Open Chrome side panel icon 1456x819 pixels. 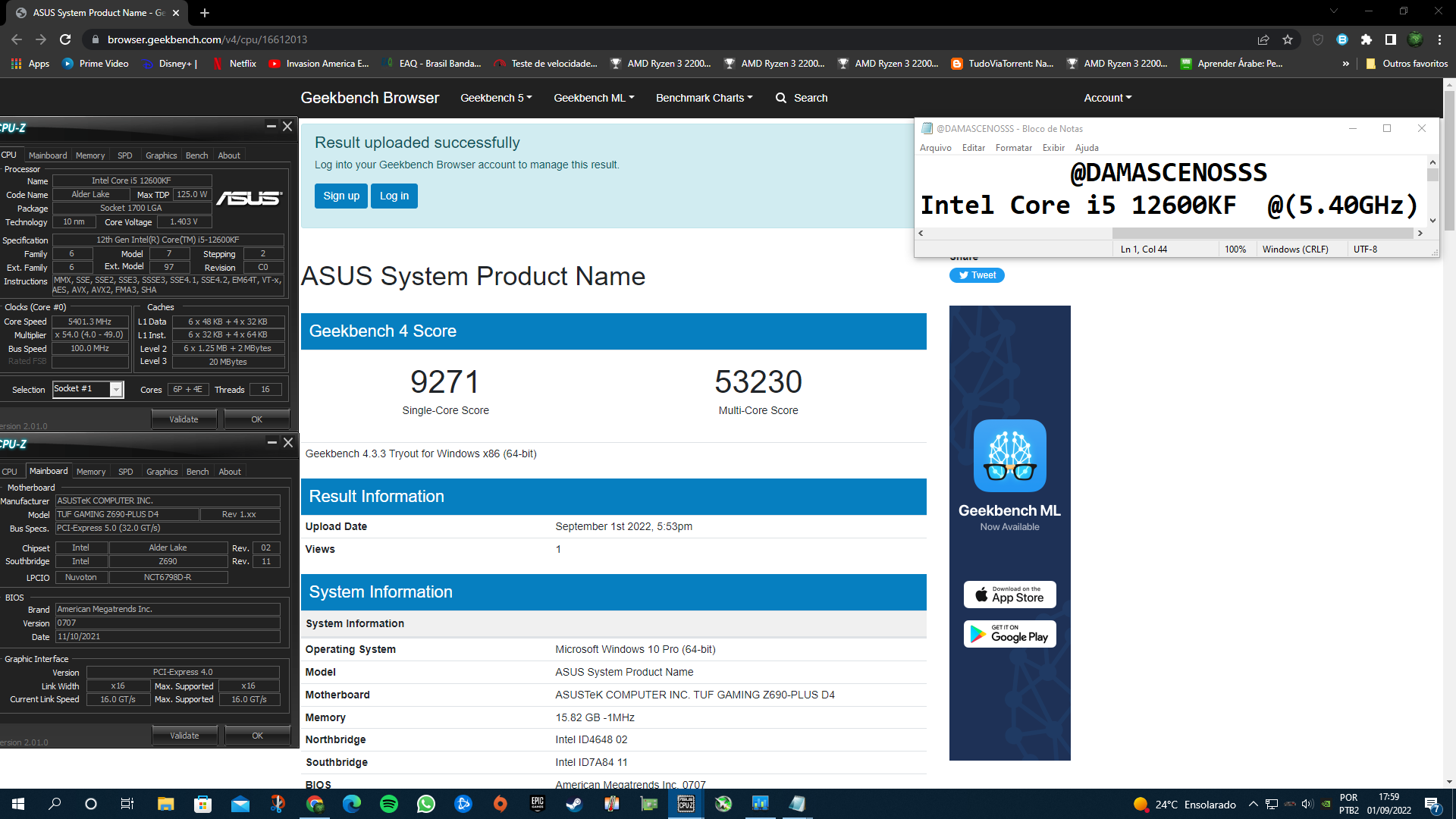pyautogui.click(x=1391, y=39)
